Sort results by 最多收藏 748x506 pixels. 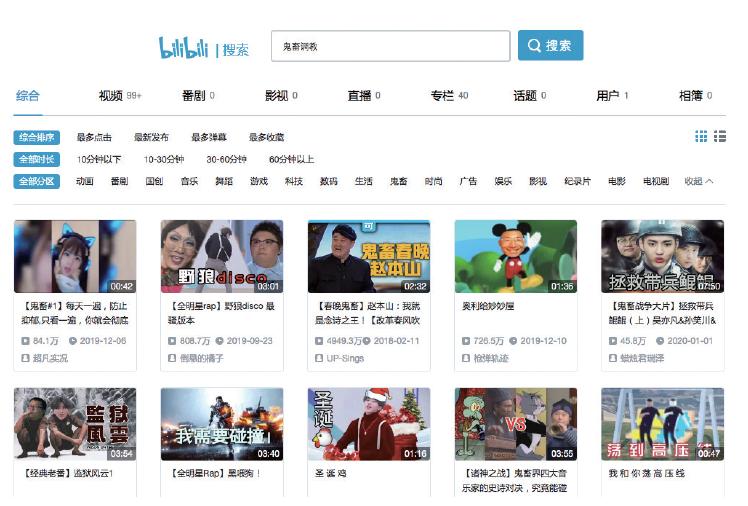266,137
